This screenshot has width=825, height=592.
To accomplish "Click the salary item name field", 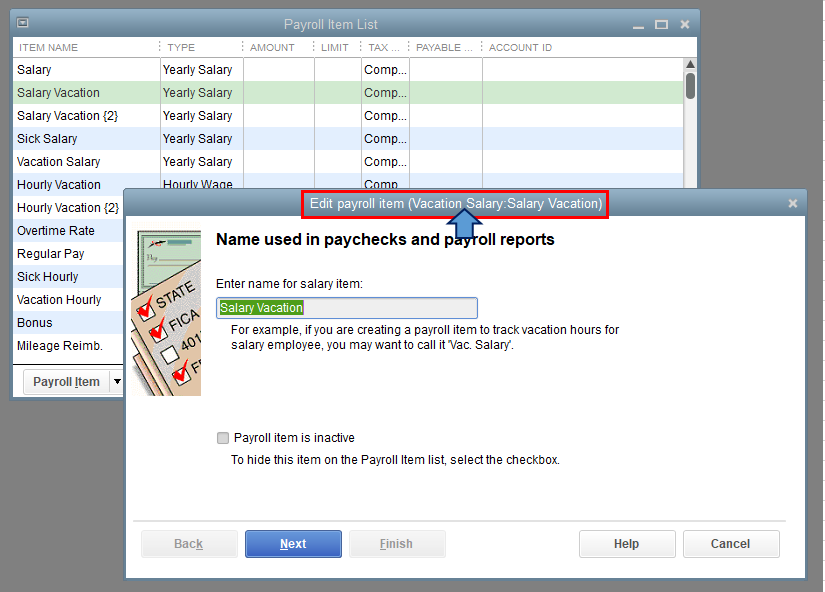I will (347, 308).
